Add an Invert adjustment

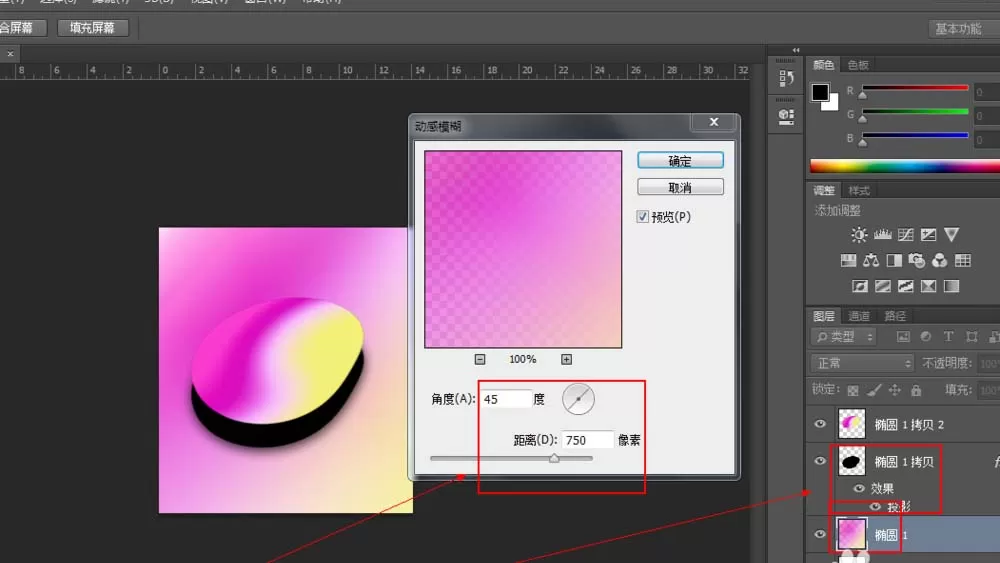860,286
